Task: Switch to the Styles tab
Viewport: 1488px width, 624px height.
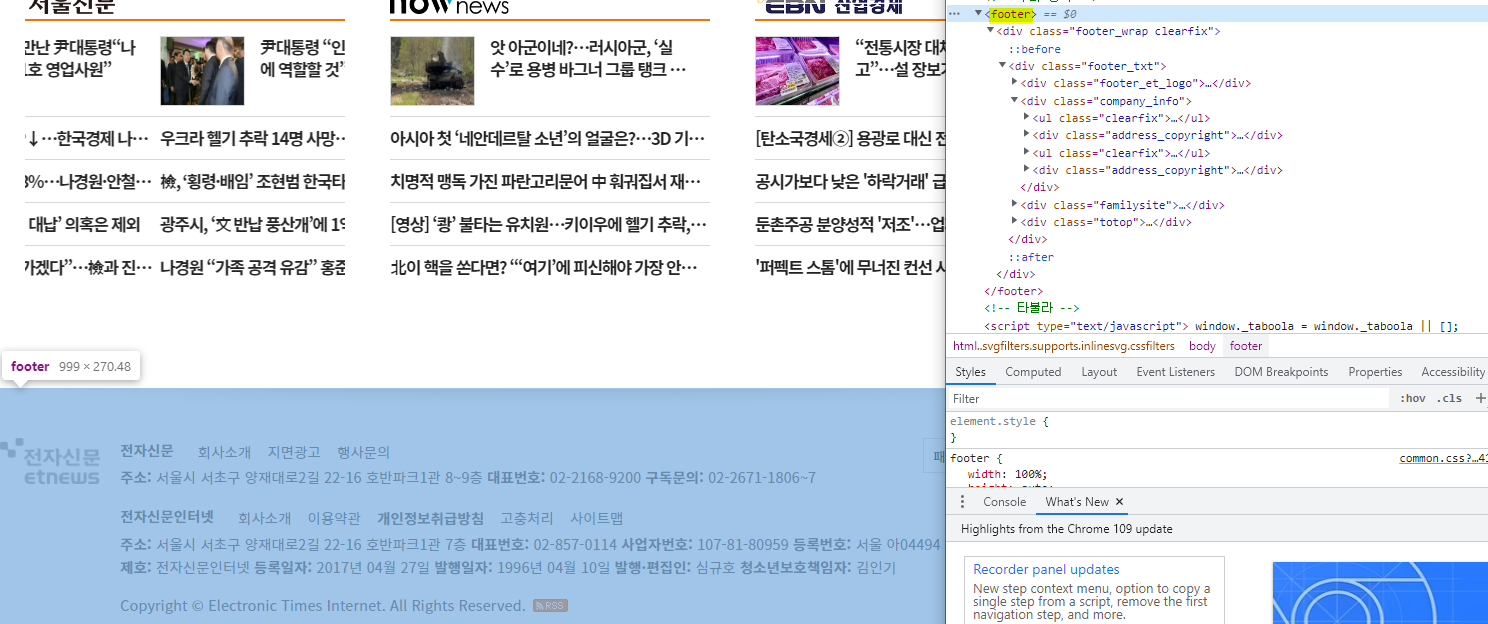Action: click(x=970, y=372)
